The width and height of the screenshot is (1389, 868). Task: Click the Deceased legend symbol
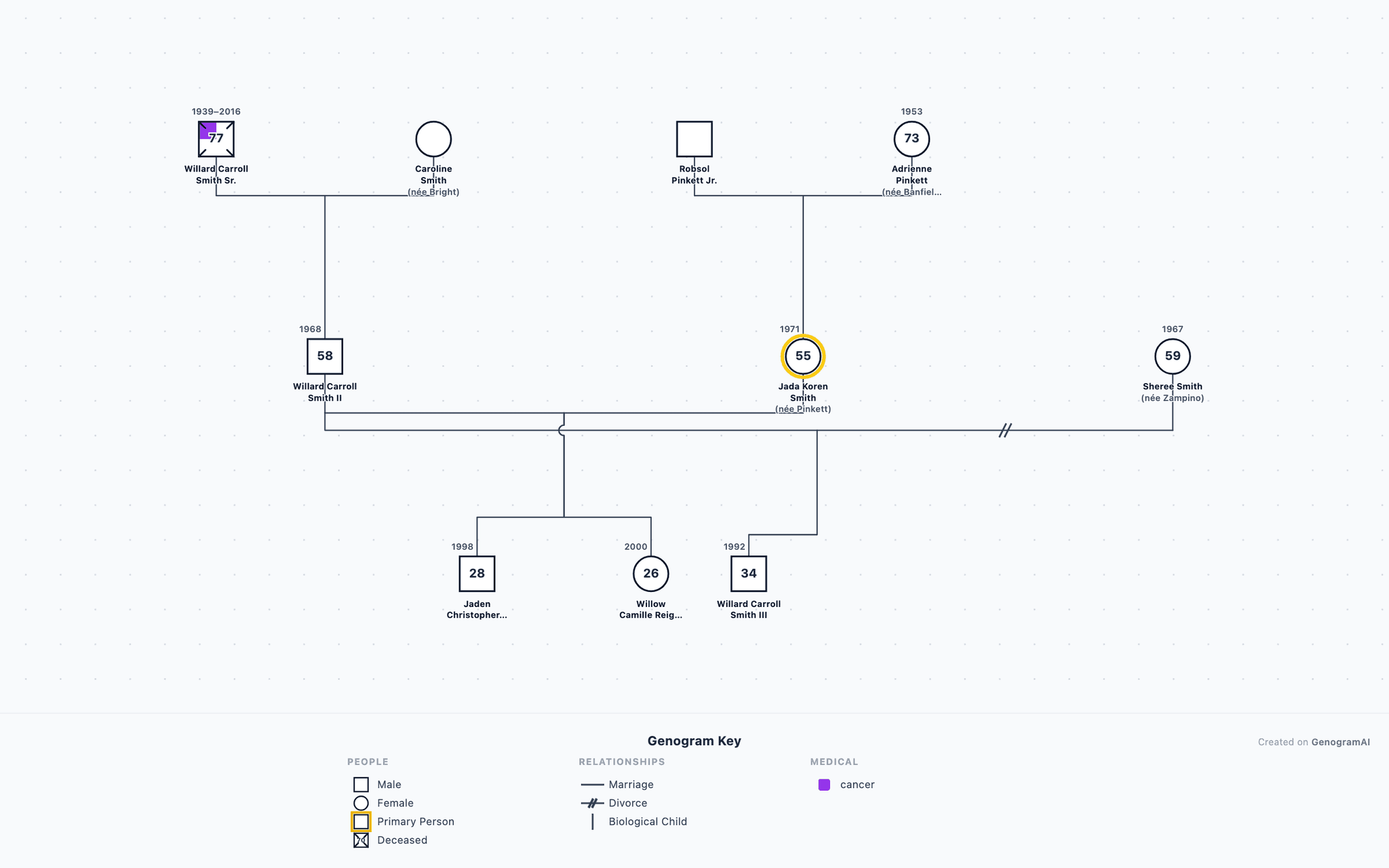(x=361, y=840)
